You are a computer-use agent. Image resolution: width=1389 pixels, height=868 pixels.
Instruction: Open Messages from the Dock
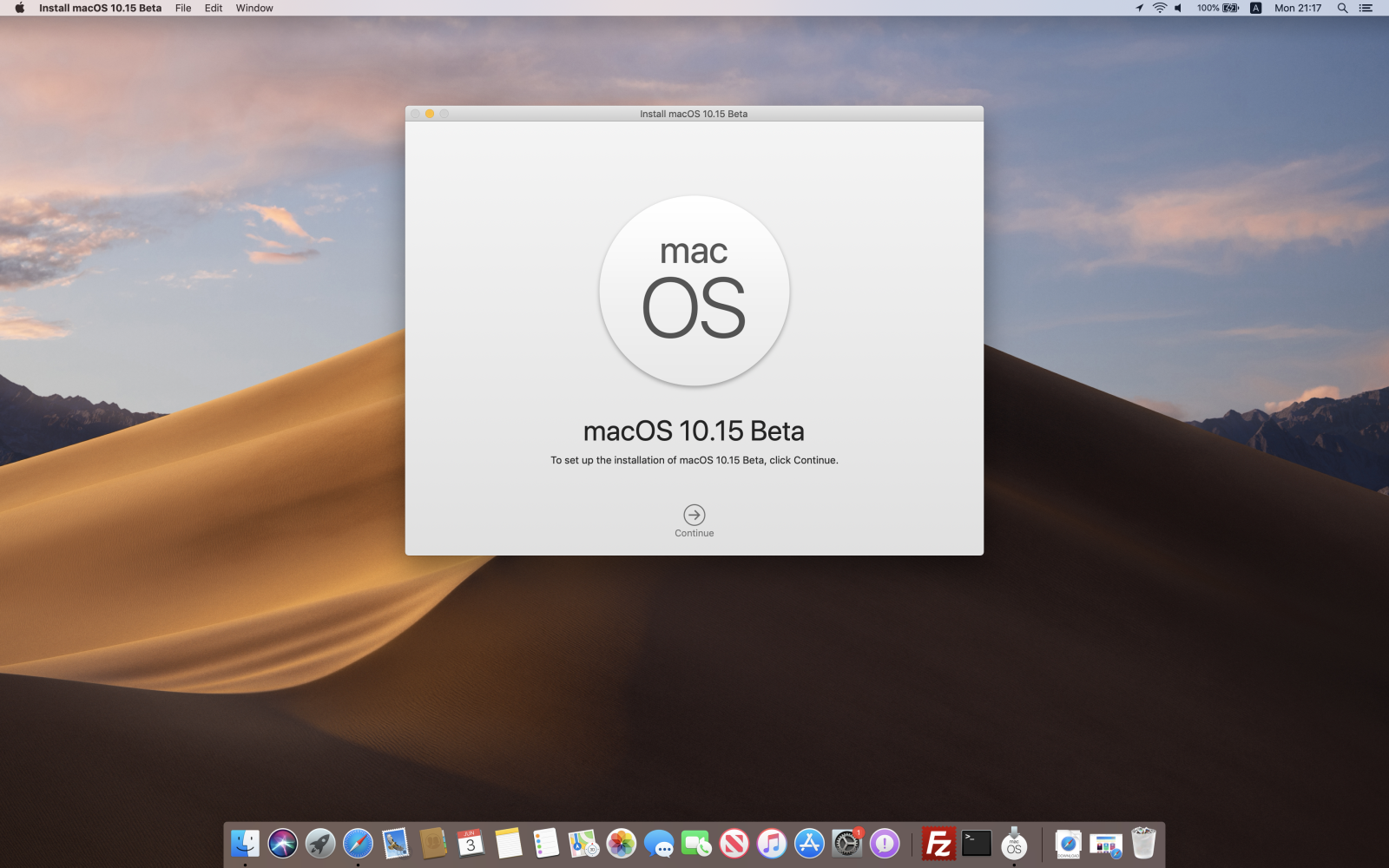659,843
